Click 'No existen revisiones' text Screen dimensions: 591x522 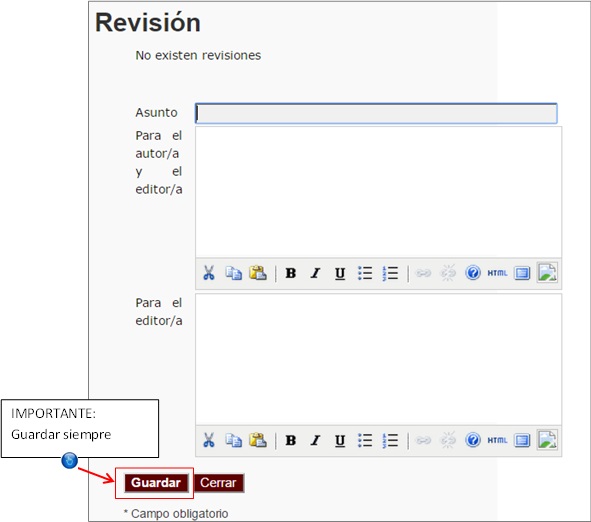coord(198,55)
